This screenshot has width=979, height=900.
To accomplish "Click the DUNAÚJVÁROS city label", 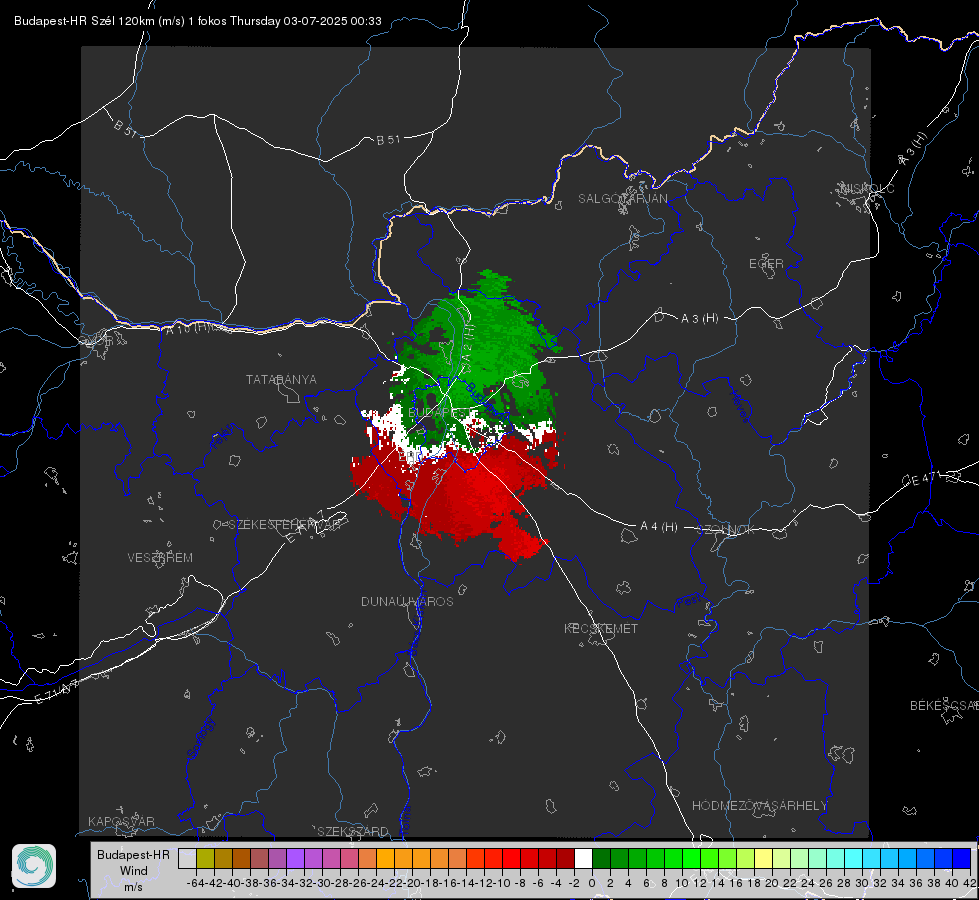I will pos(407,601).
